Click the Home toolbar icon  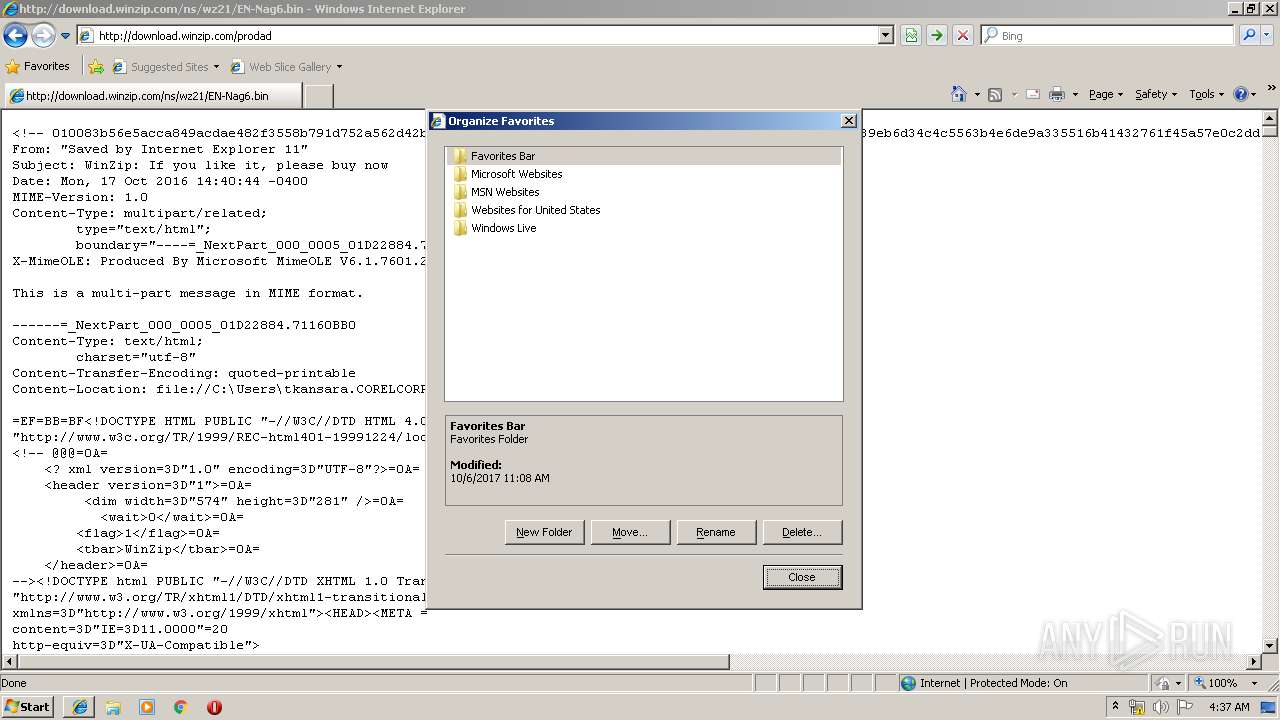coord(959,94)
